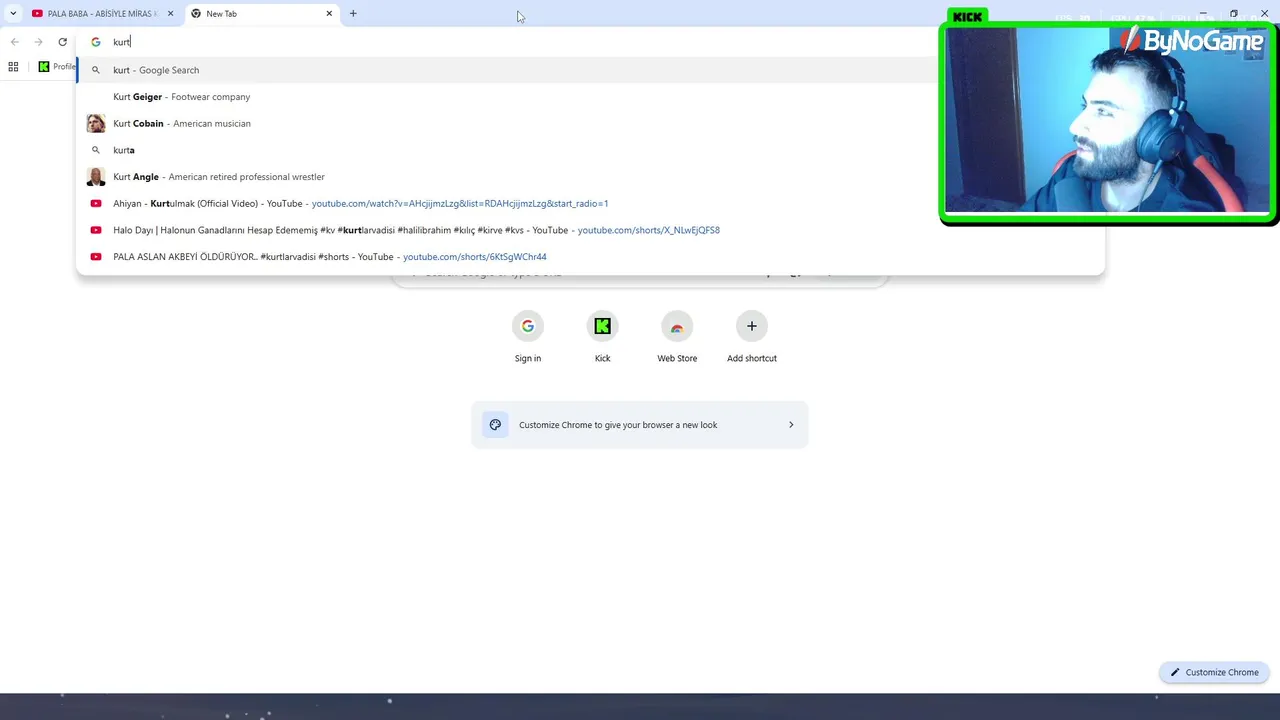Image resolution: width=1280 pixels, height=720 pixels.
Task: Click the browser reload button
Action: [x=62, y=42]
